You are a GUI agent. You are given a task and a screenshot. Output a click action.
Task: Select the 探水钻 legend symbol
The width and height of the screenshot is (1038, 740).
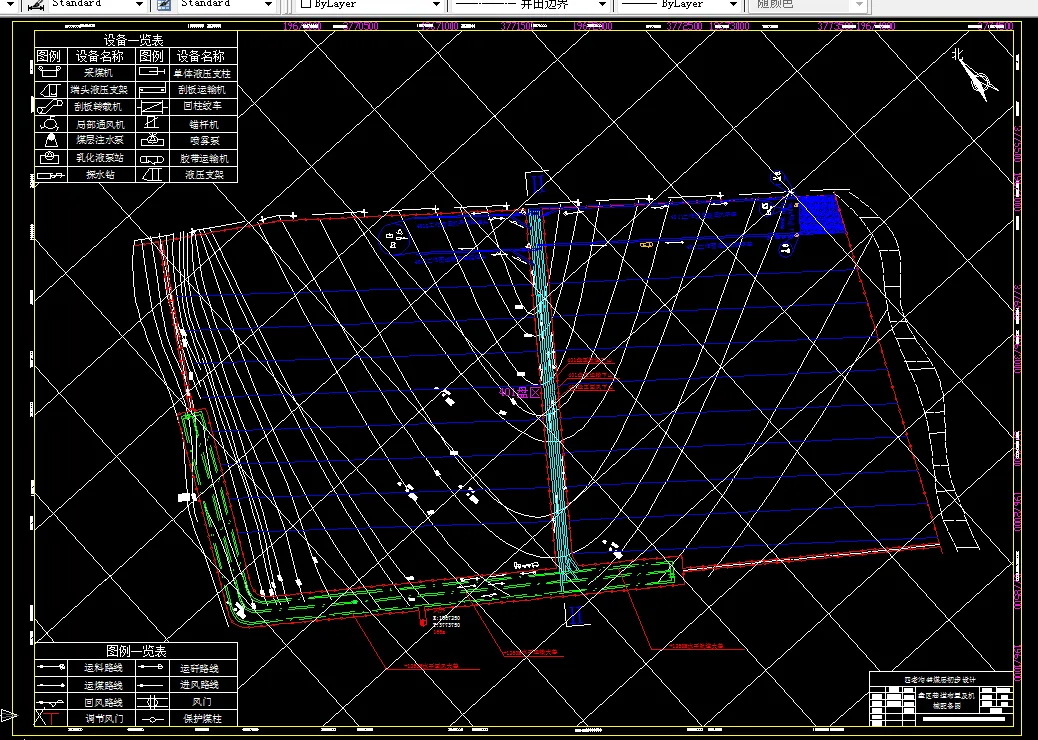50,175
